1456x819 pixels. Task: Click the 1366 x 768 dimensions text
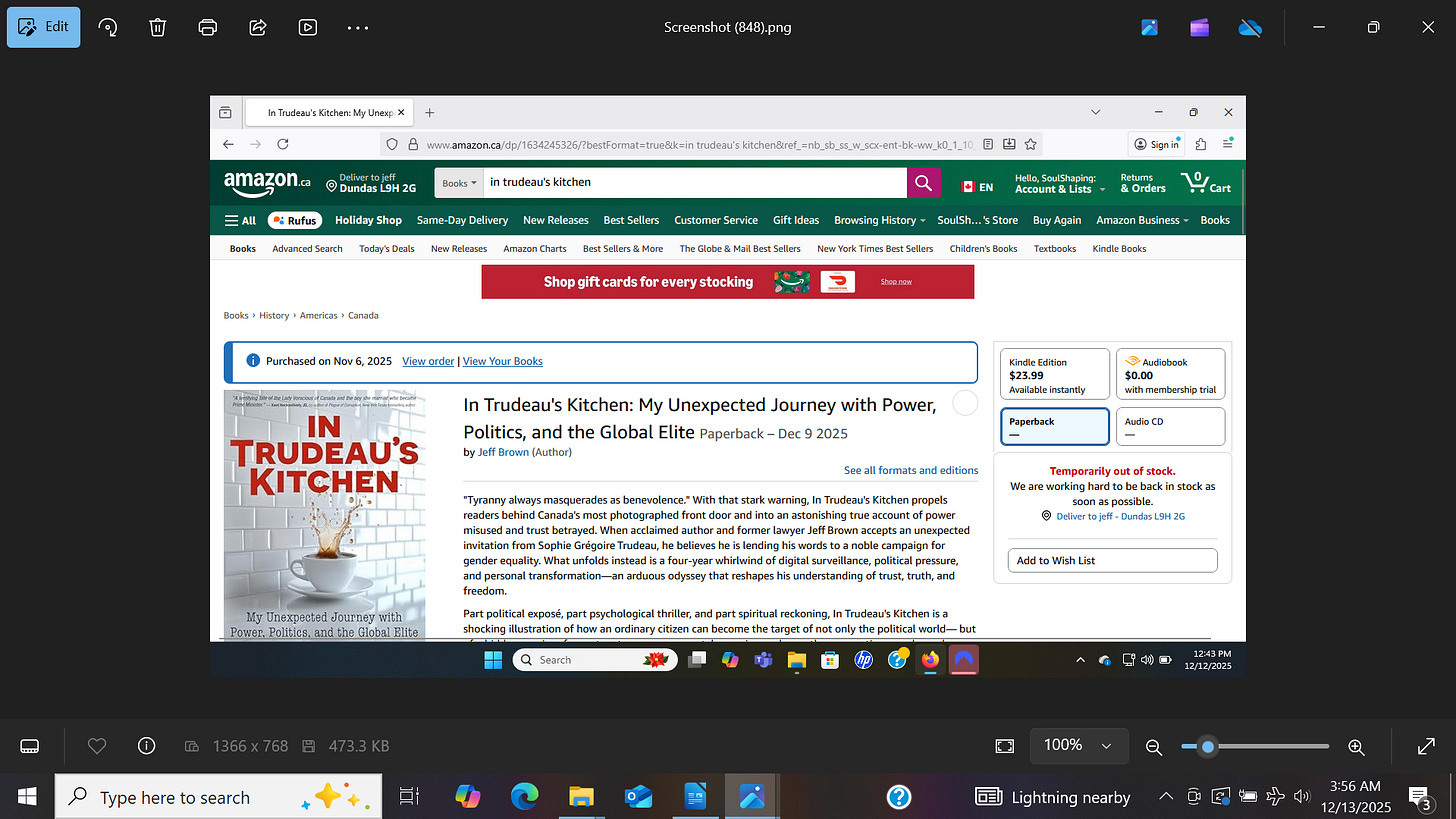coord(250,746)
